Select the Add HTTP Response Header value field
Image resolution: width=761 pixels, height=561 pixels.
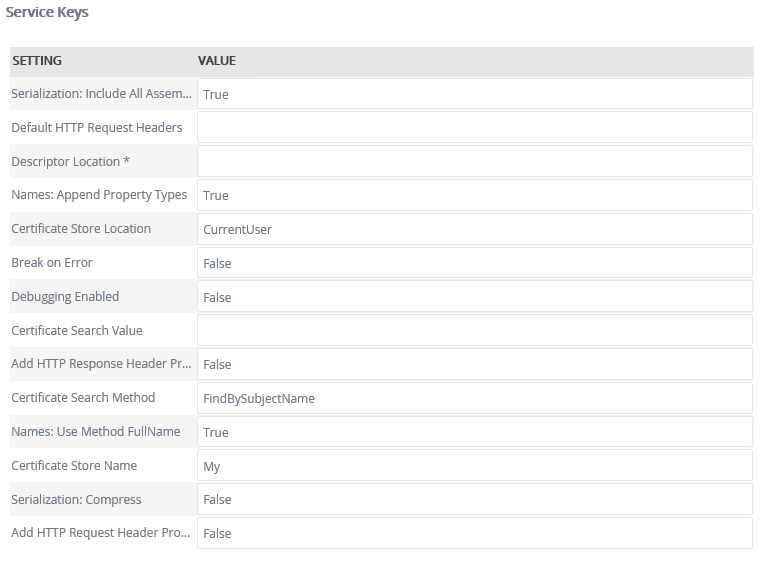[474, 364]
